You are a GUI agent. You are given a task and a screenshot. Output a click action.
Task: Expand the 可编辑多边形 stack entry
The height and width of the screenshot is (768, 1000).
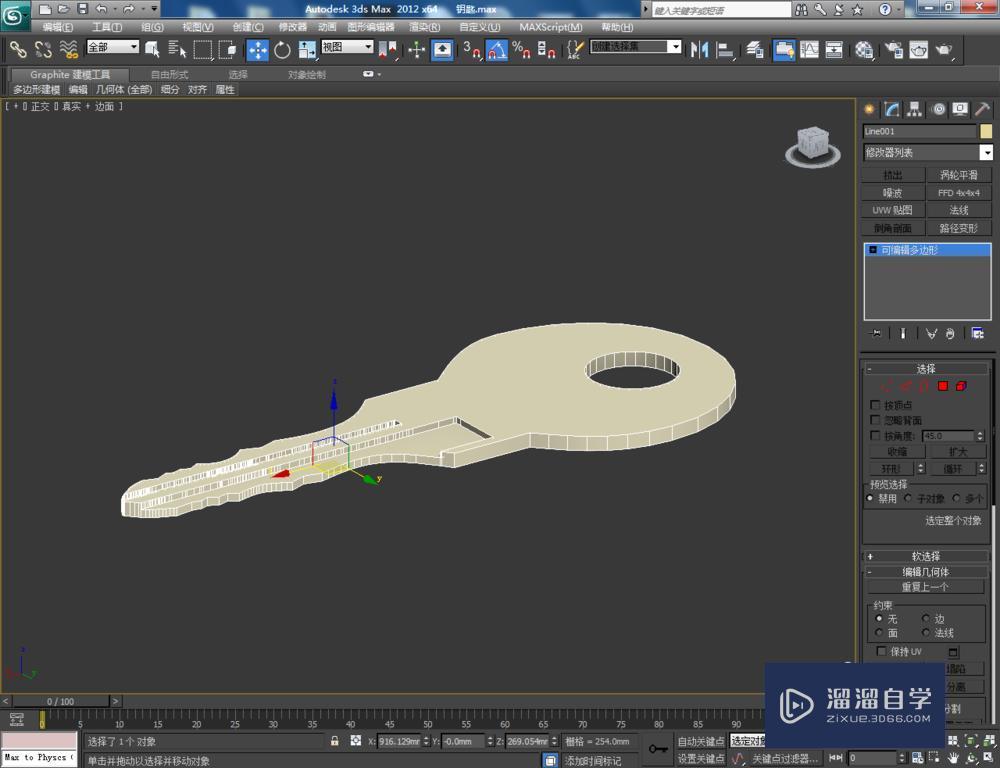tap(873, 250)
